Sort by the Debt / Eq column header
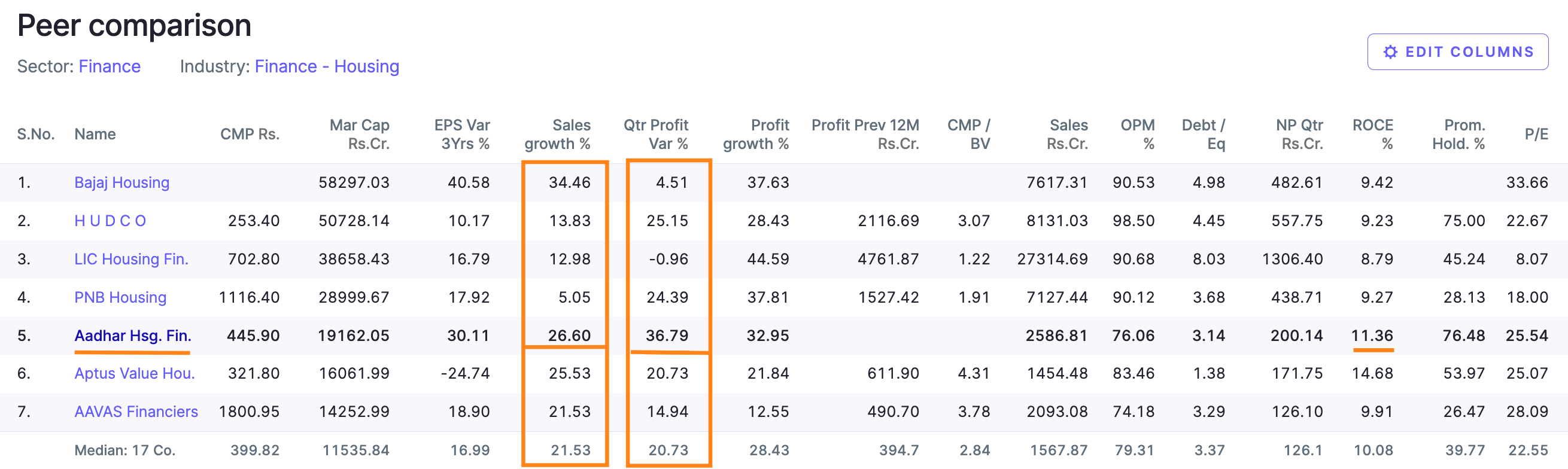The height and width of the screenshot is (469, 1568). point(1204,135)
